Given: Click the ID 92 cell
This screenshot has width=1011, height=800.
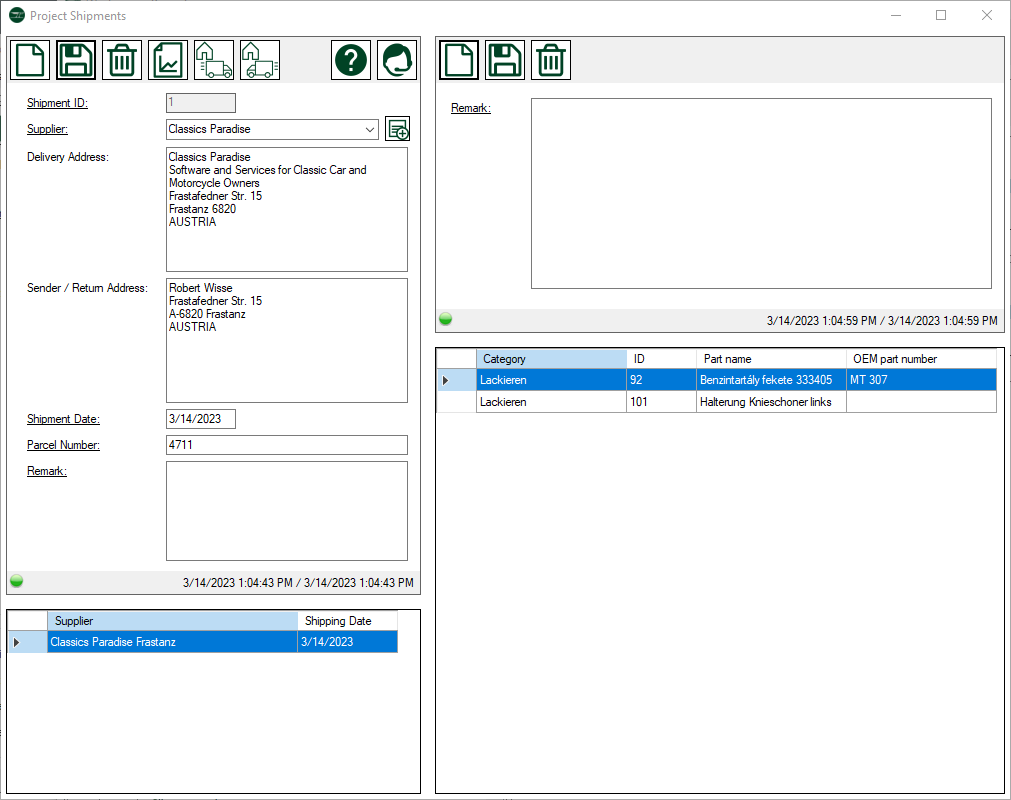Looking at the screenshot, I should [662, 380].
